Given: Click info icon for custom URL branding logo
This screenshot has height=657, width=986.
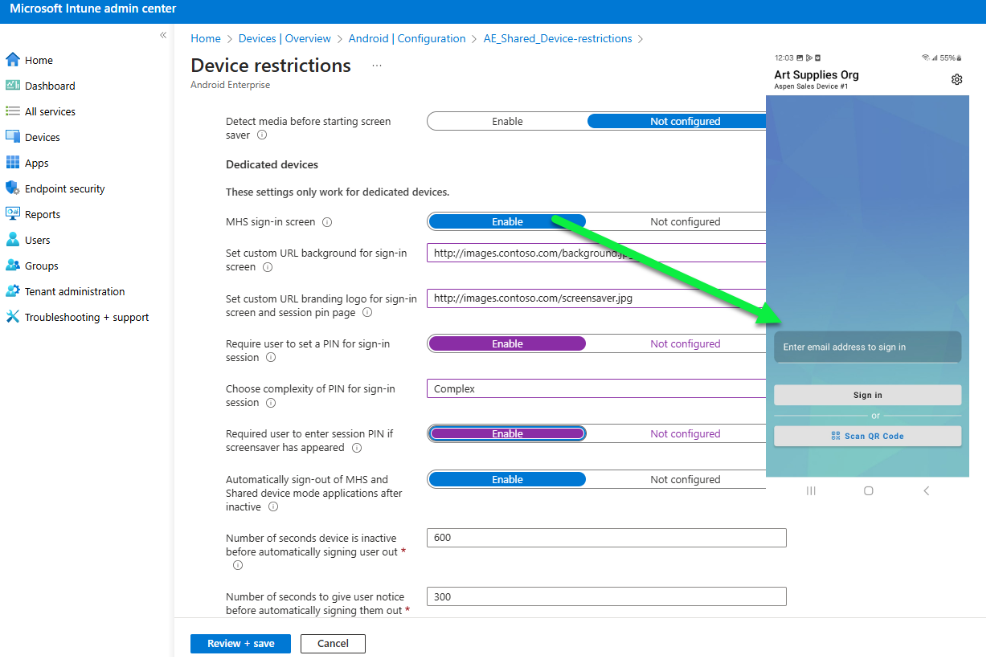Looking at the screenshot, I should (x=367, y=312).
